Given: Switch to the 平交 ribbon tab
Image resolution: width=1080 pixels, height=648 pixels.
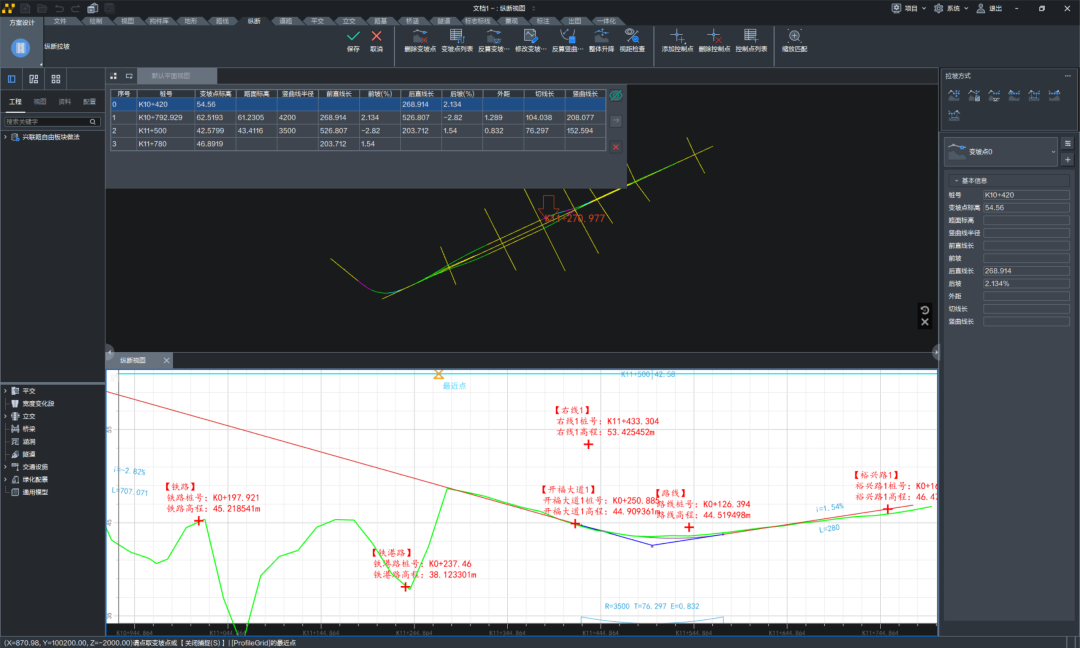Looking at the screenshot, I should (318, 21).
